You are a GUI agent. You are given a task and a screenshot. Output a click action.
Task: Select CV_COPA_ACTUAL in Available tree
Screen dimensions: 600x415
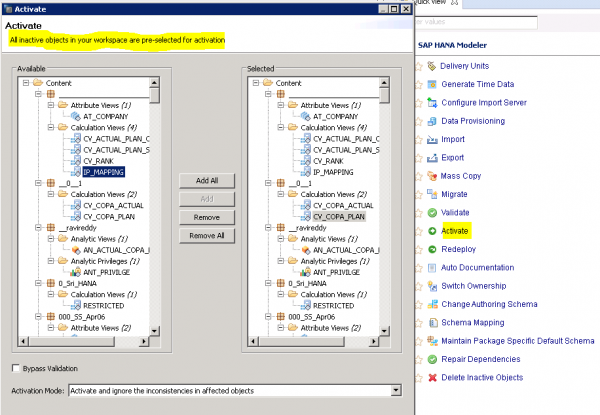click(x=114, y=205)
